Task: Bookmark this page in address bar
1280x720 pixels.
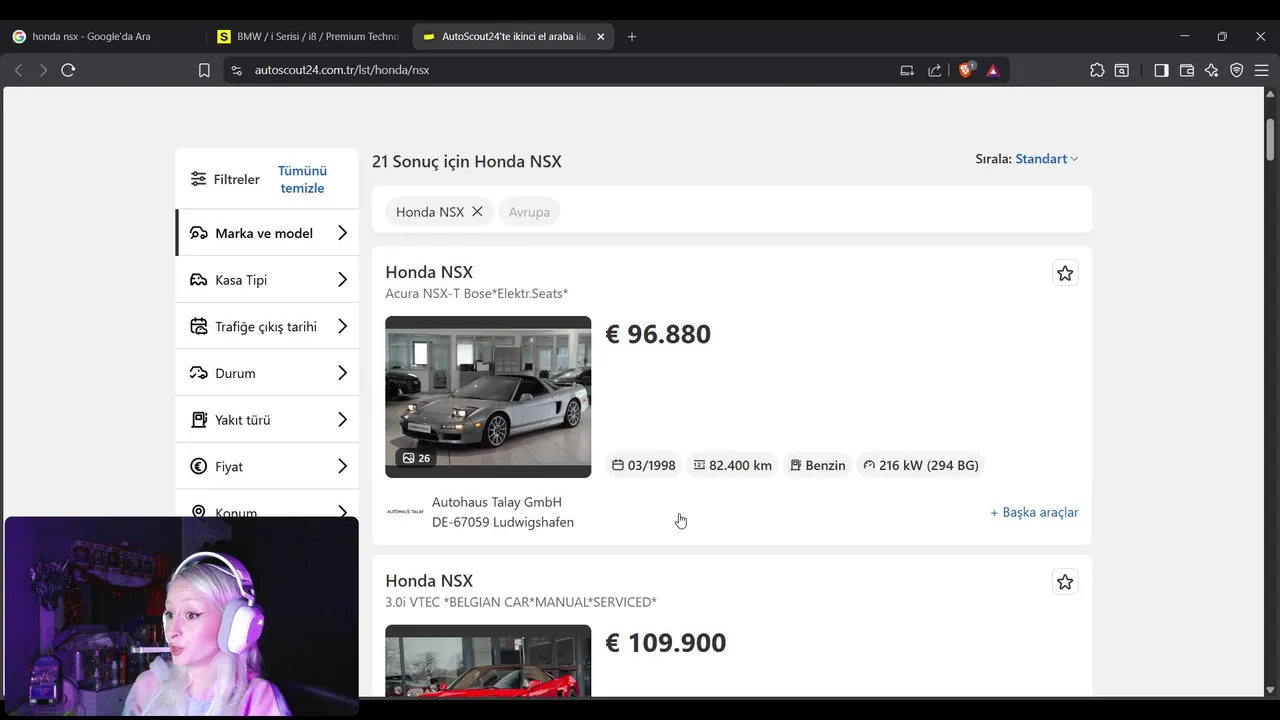Action: [x=204, y=70]
